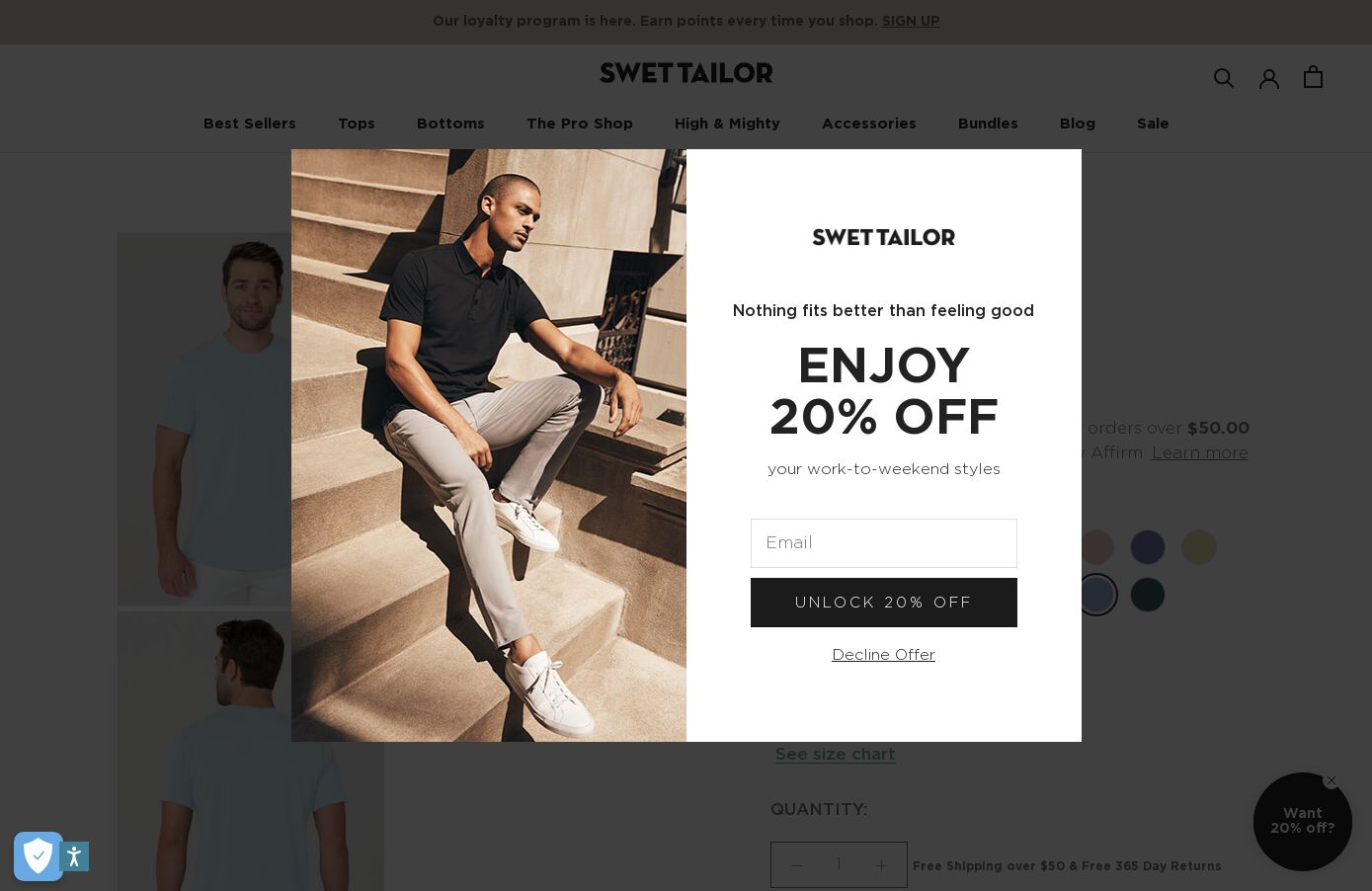Open the accessibility widget icon
1372x891 pixels.
[74, 856]
